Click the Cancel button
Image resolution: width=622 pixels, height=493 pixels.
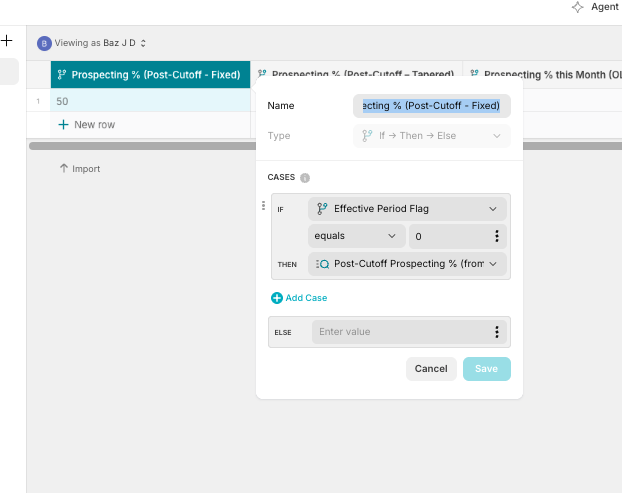point(431,369)
